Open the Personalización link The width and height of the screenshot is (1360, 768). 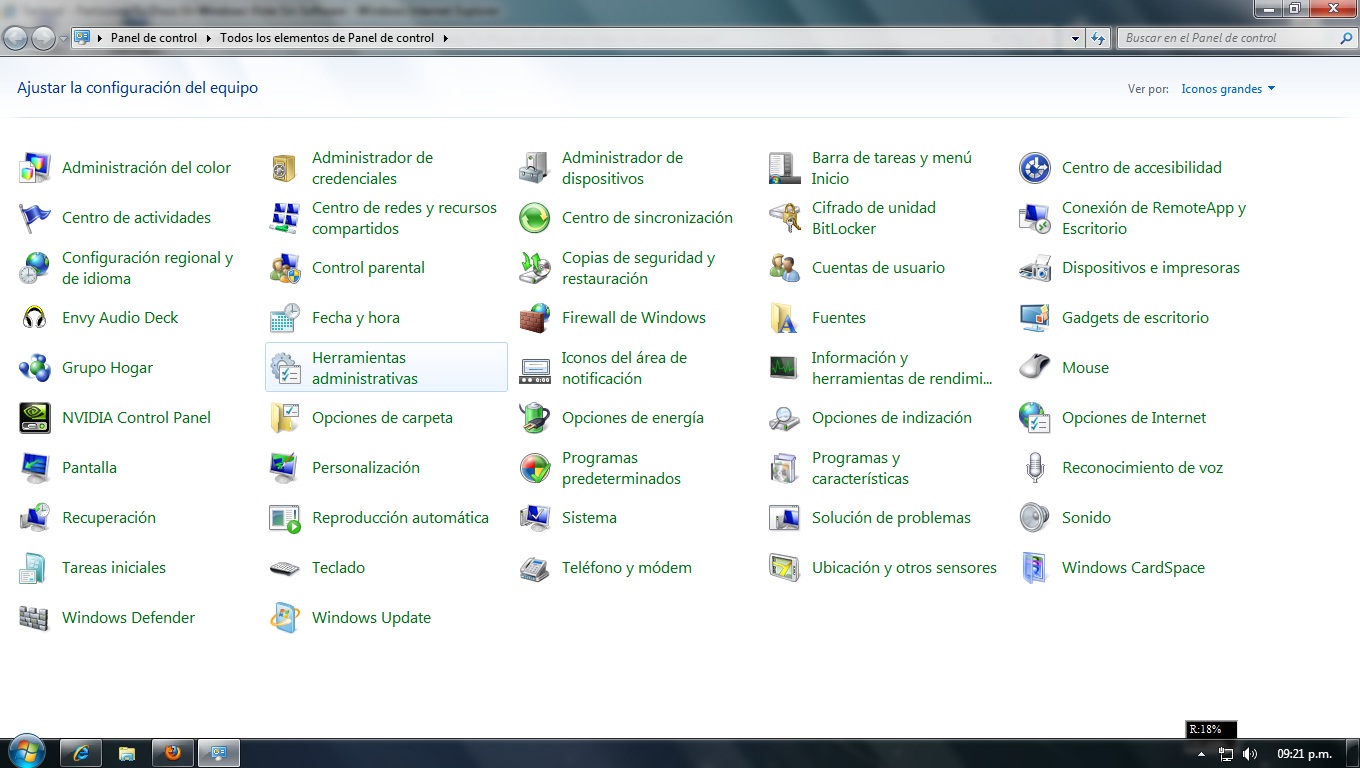click(x=366, y=468)
